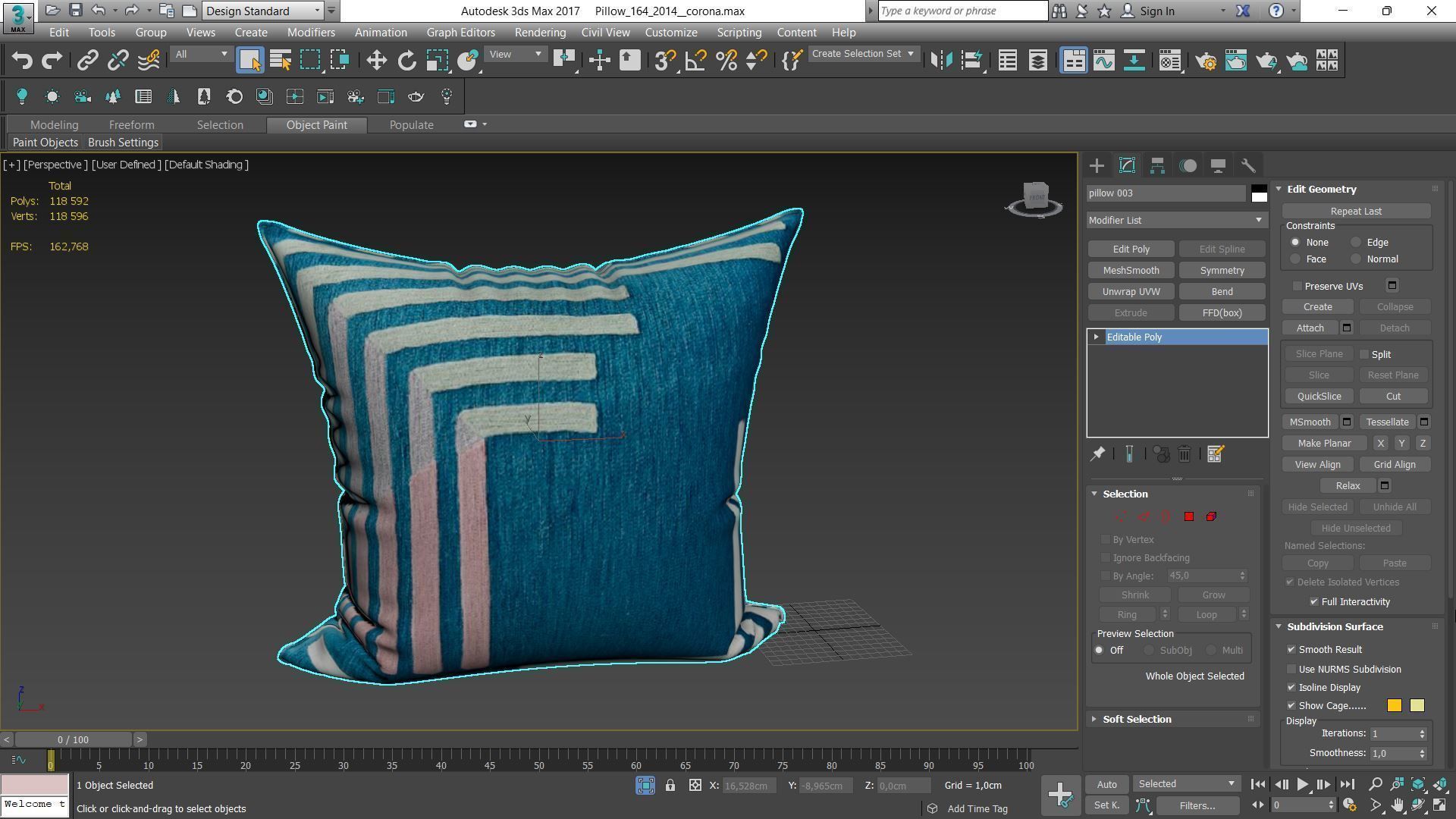Switch to the Populate ribbon tab
This screenshot has width=1456, height=819.
tap(411, 125)
